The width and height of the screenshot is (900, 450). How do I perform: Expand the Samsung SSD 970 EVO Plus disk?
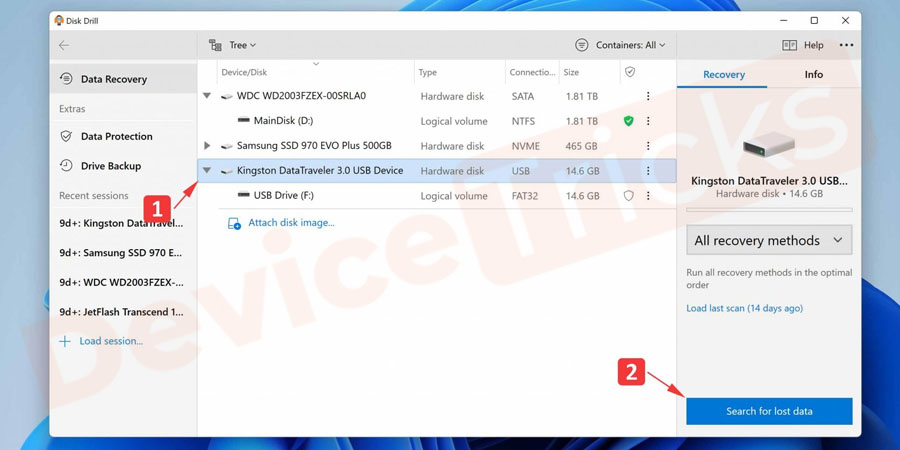[x=207, y=146]
